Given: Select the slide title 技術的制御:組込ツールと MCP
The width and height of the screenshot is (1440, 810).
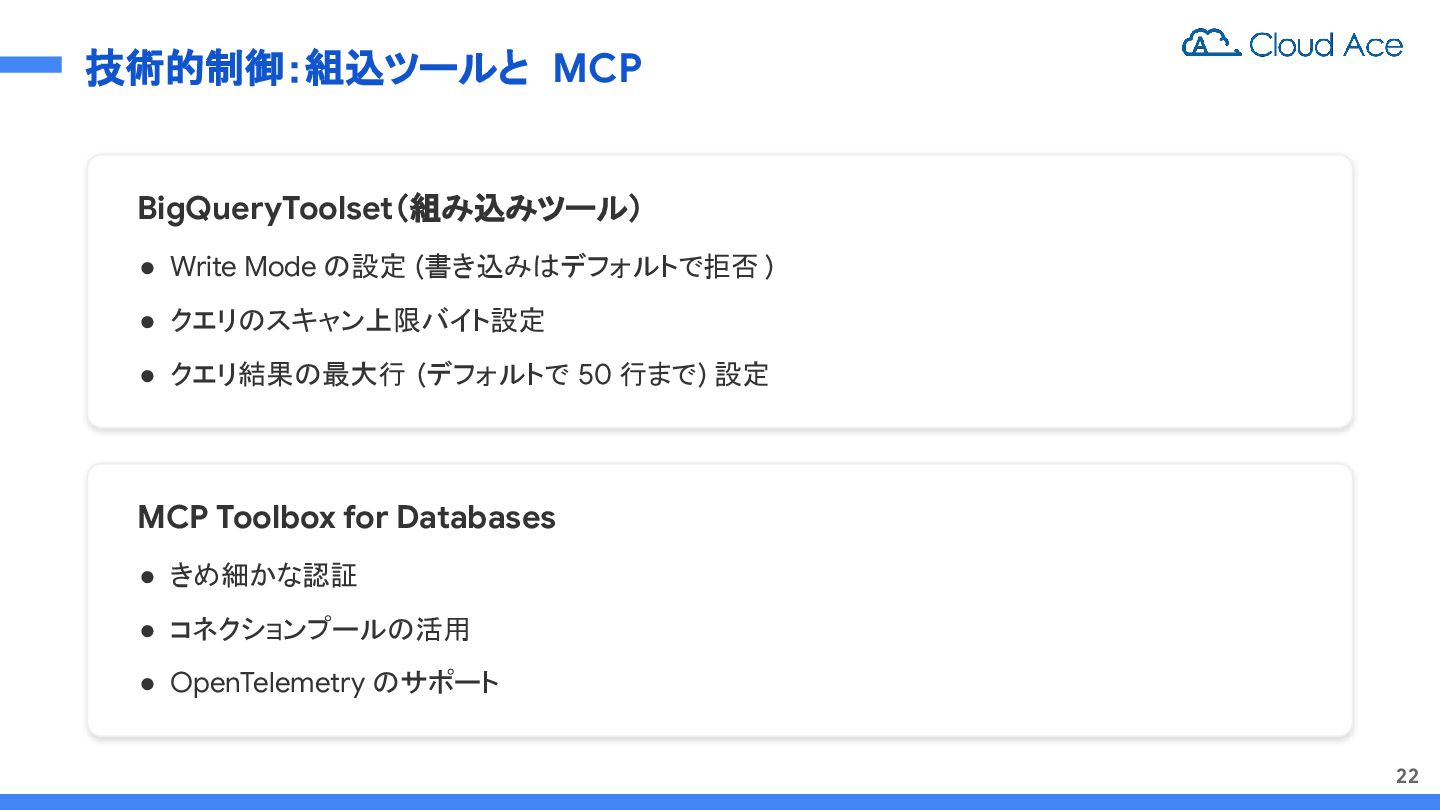Looking at the screenshot, I should coord(363,69).
